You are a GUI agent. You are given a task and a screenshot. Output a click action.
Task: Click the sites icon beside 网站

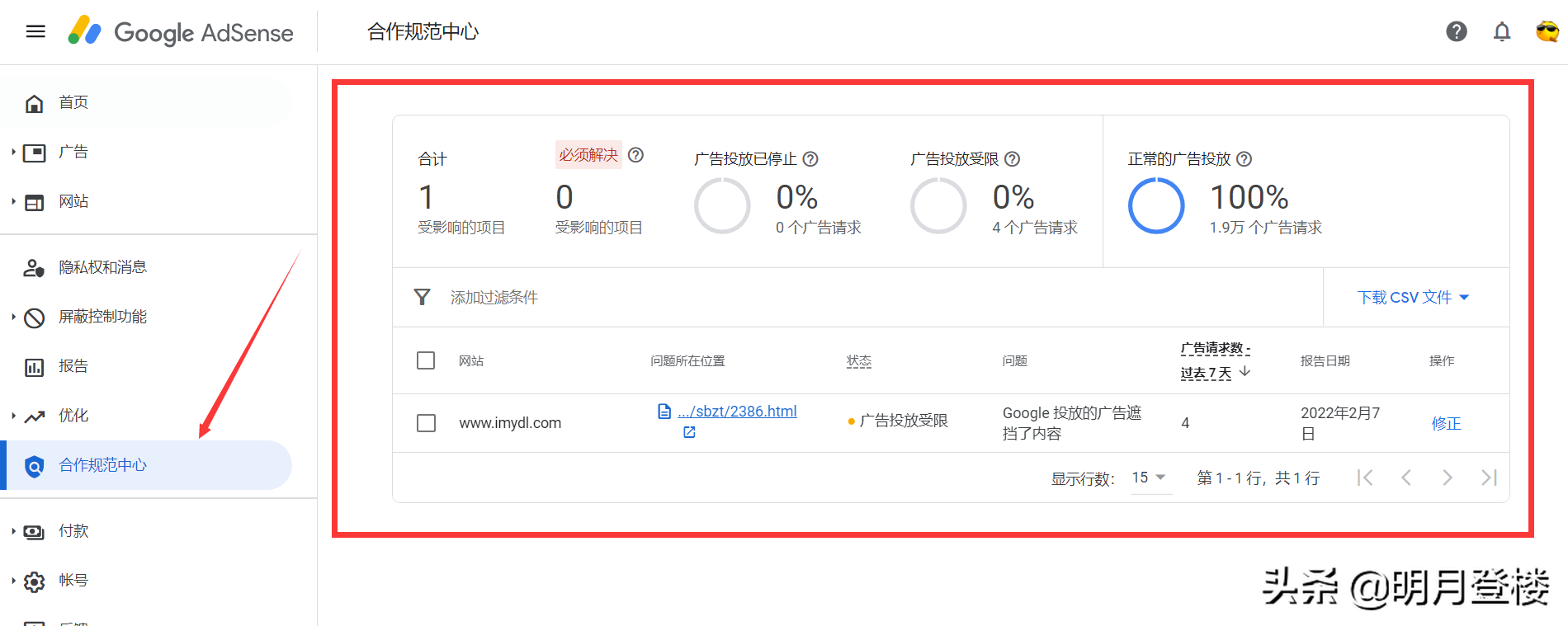(x=34, y=202)
